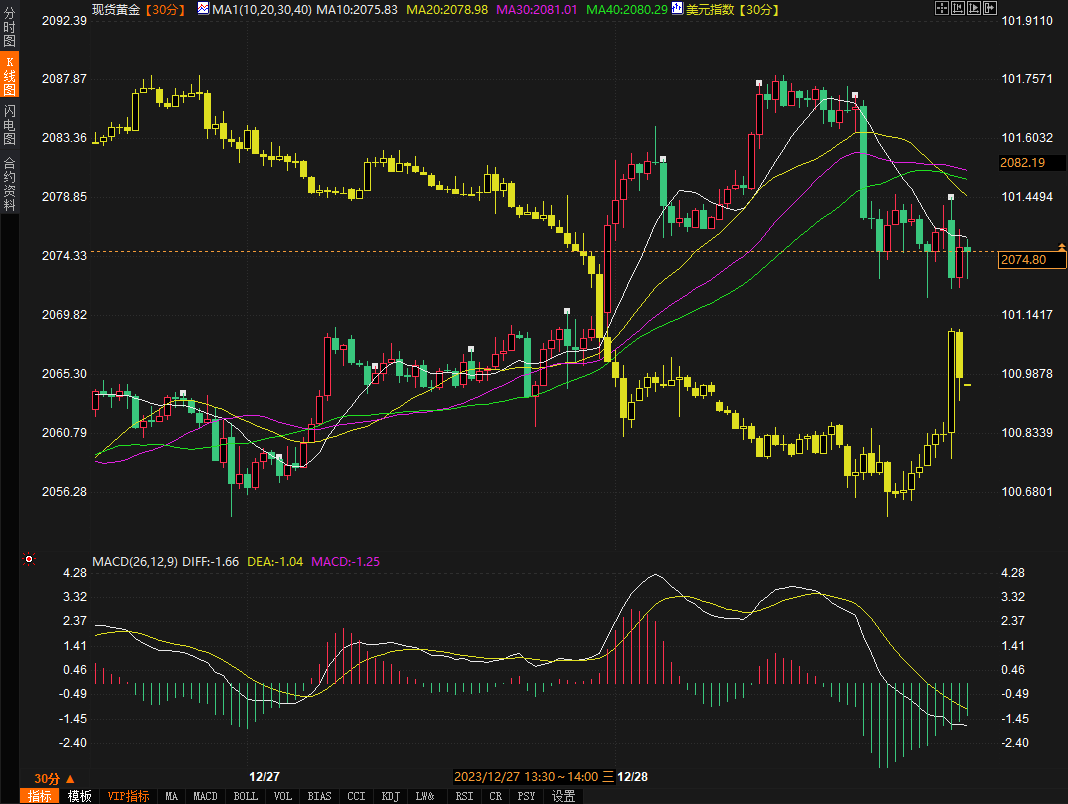Click the icon before 美元指数 overlay label

(x=678, y=8)
